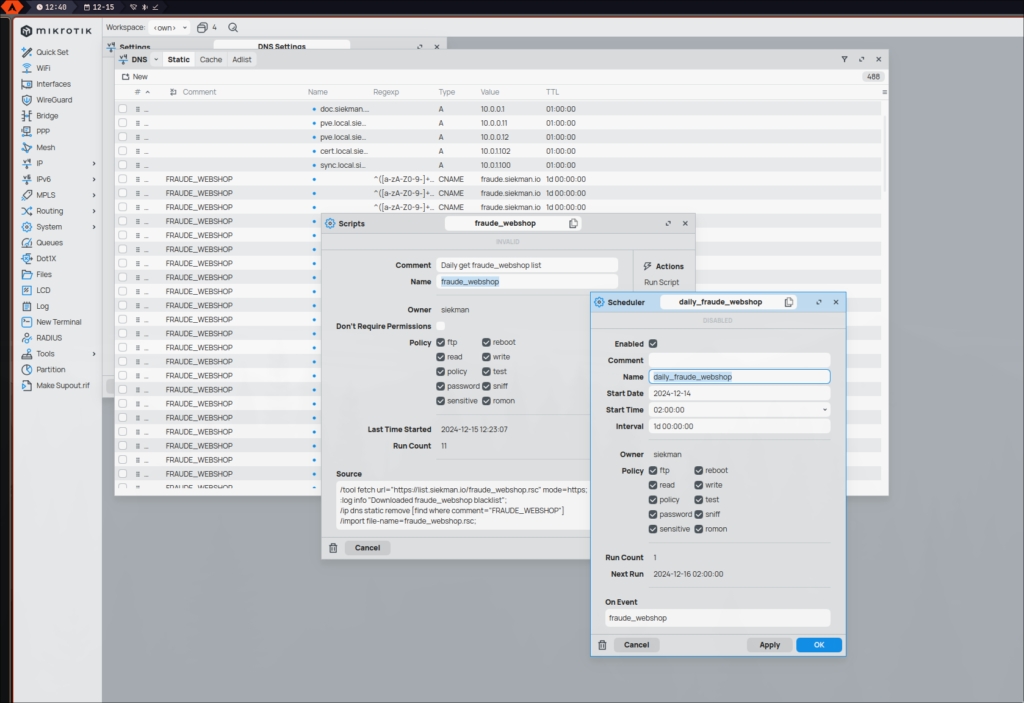
Task: Toggle Enabled checkbox in Scheduler
Action: pos(653,344)
